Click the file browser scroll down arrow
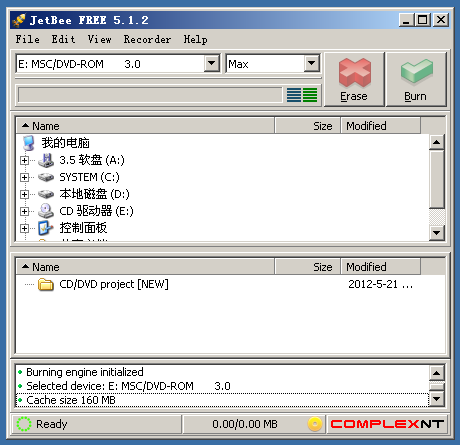Screen dimensions: 460x445 click(437, 232)
